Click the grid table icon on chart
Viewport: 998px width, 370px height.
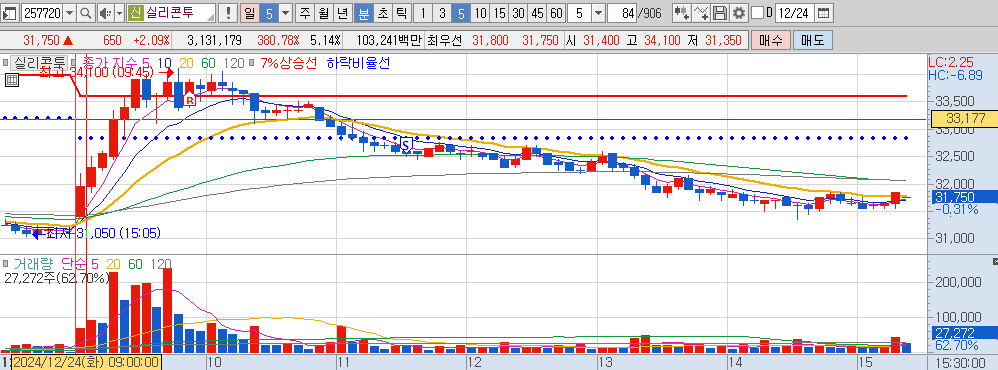click(11, 80)
